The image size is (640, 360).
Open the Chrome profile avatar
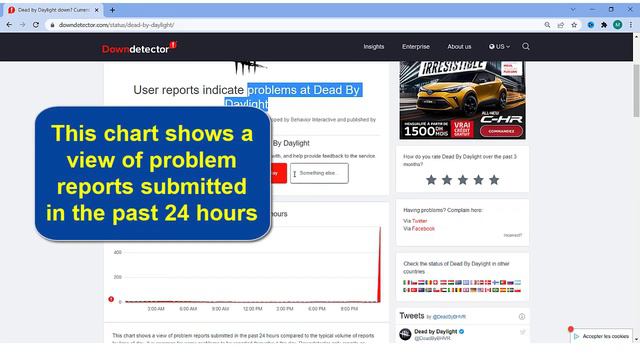(618, 25)
